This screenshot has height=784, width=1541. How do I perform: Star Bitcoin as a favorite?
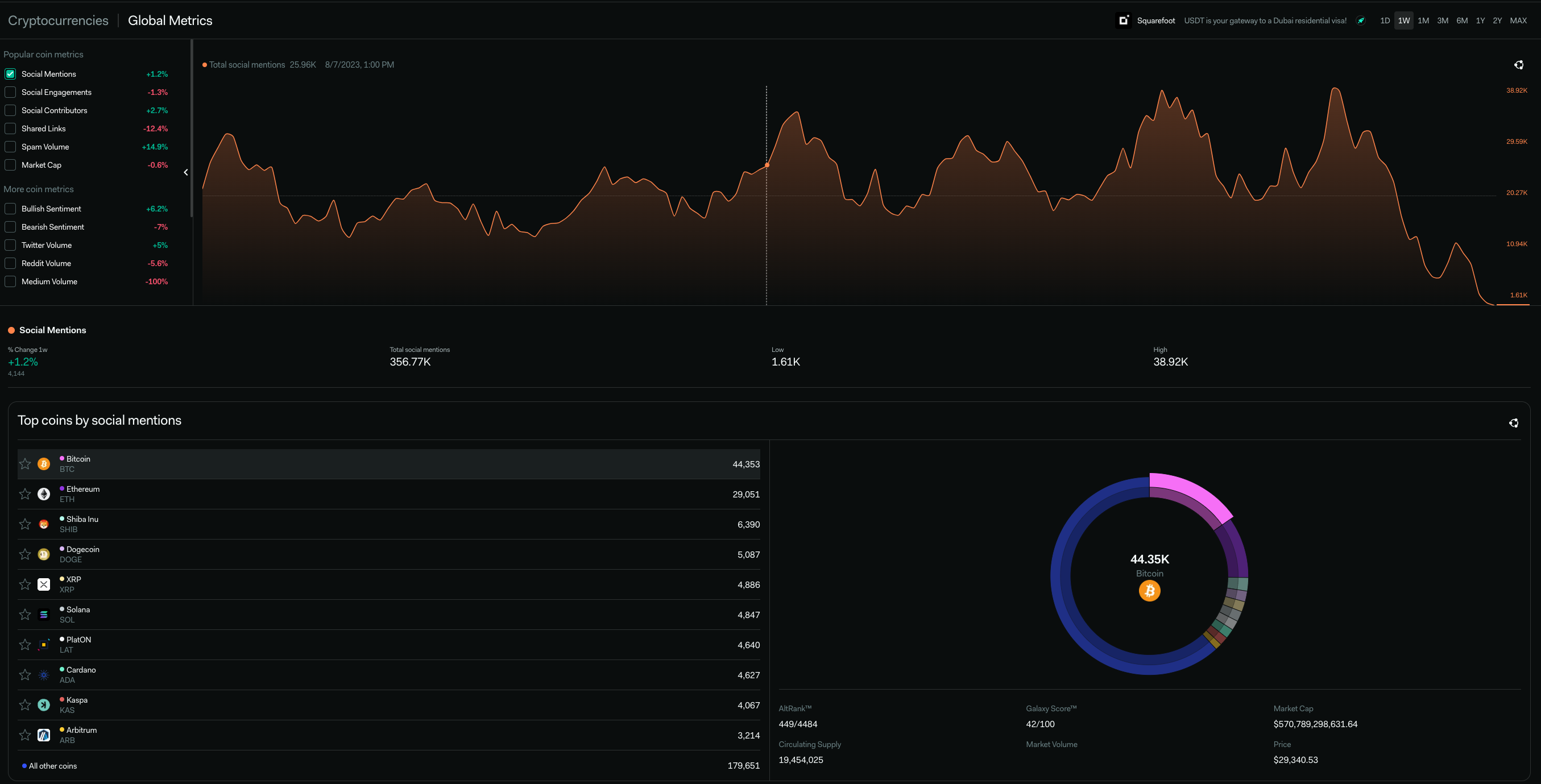tap(25, 464)
